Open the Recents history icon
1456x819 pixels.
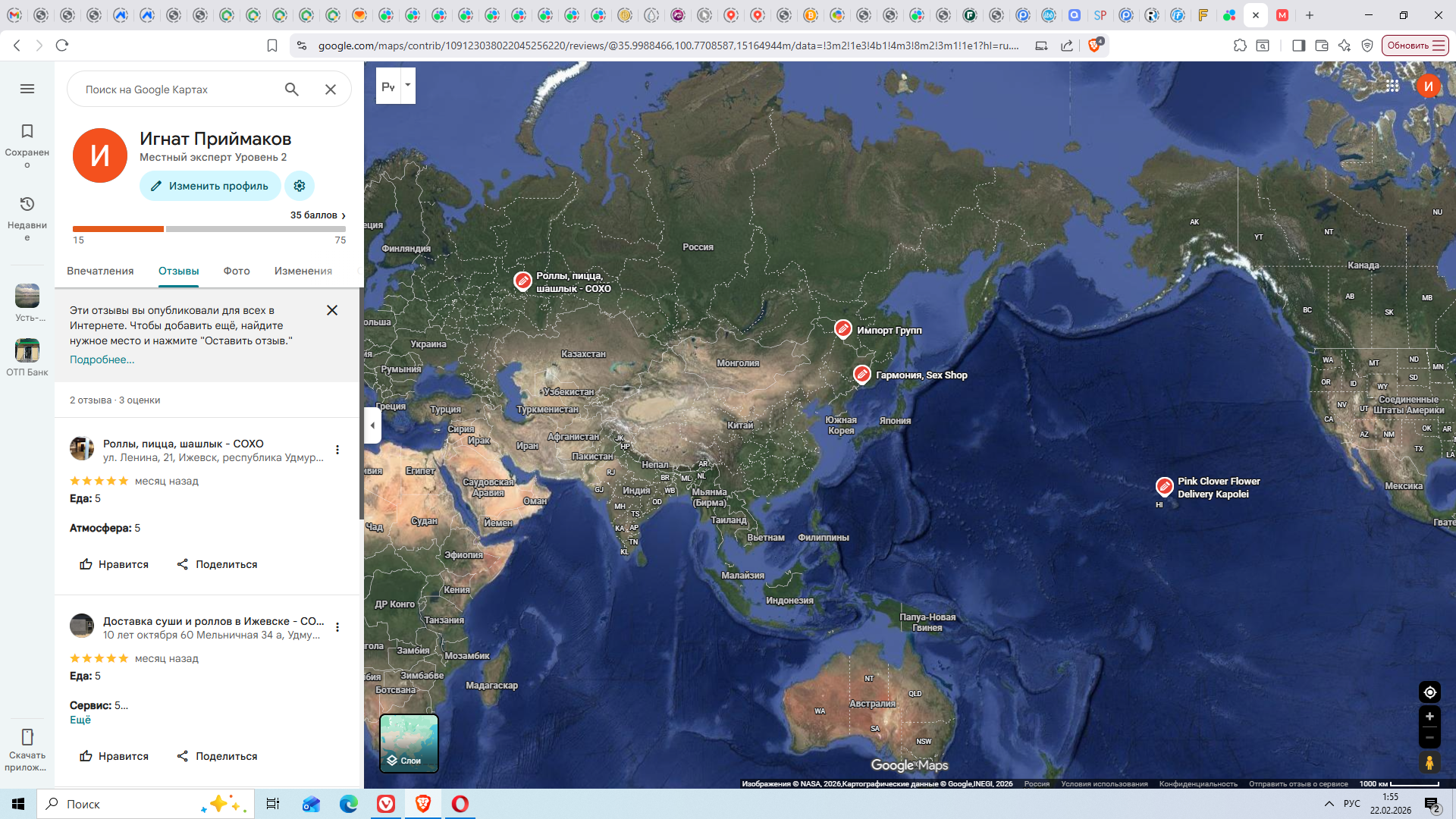27,204
